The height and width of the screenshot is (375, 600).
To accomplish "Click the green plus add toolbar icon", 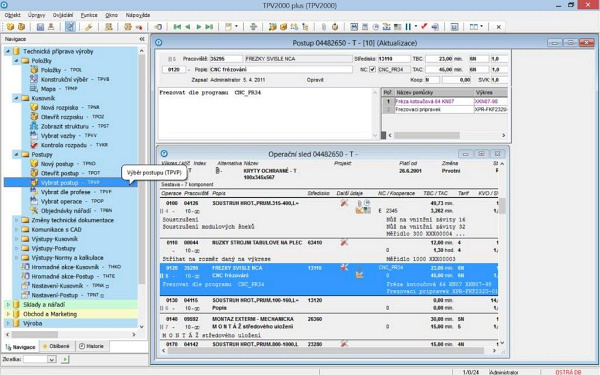I will [253, 27].
